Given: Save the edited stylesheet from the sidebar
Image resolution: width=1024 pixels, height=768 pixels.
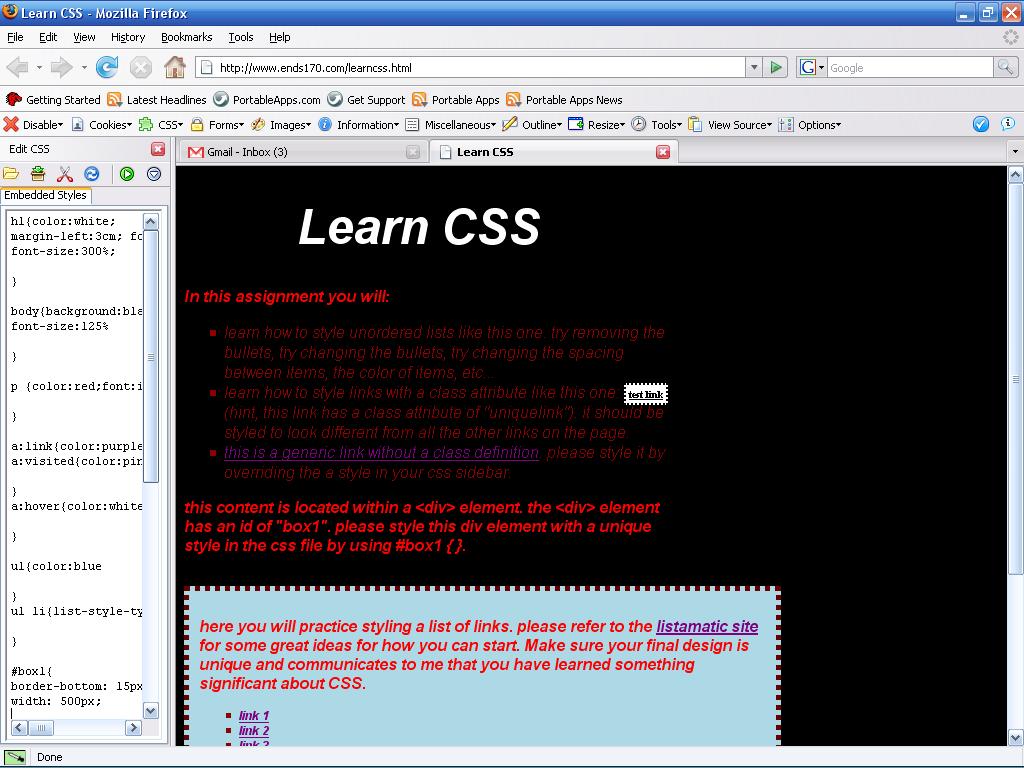Looking at the screenshot, I should 37,173.
